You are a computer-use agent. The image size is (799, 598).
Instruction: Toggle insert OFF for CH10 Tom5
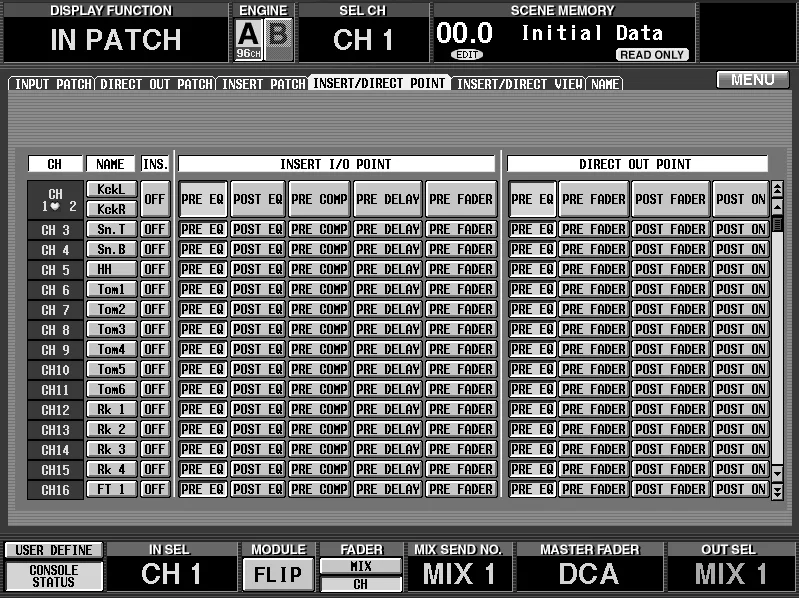point(155,369)
